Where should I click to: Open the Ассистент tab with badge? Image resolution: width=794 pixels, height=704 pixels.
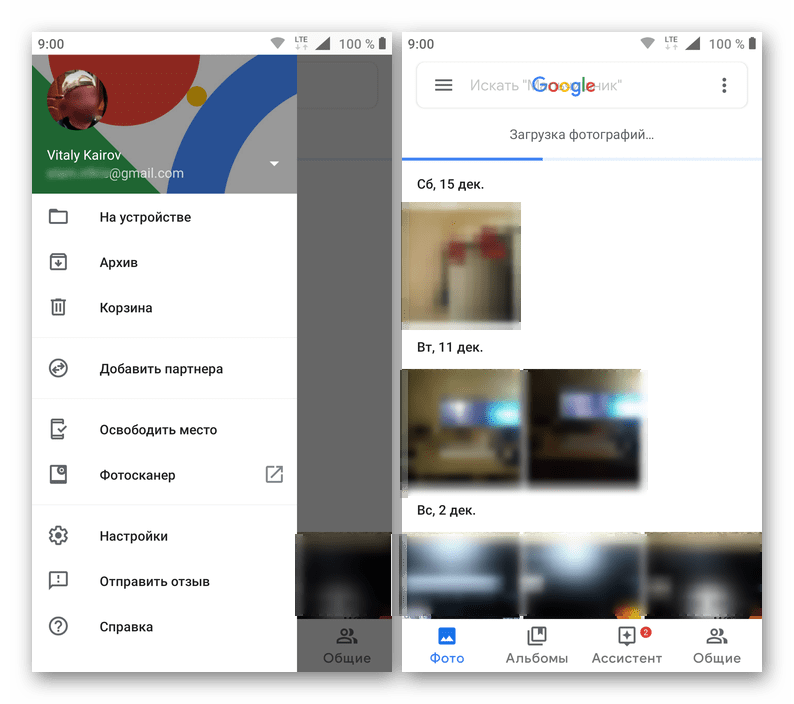point(627,645)
